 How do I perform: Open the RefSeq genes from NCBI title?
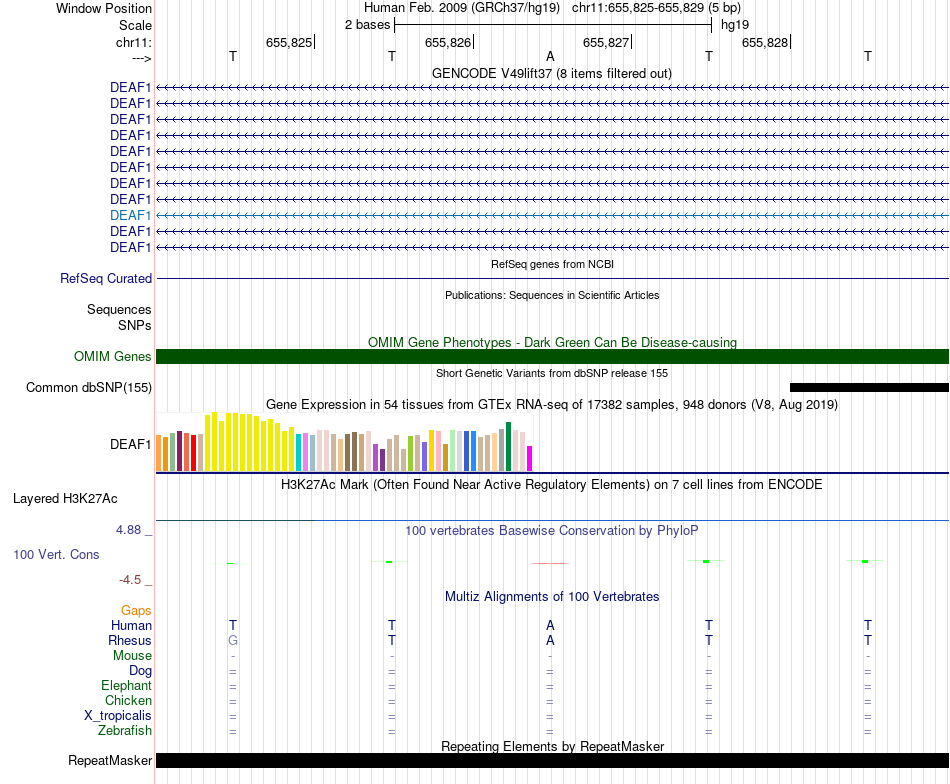[552, 264]
